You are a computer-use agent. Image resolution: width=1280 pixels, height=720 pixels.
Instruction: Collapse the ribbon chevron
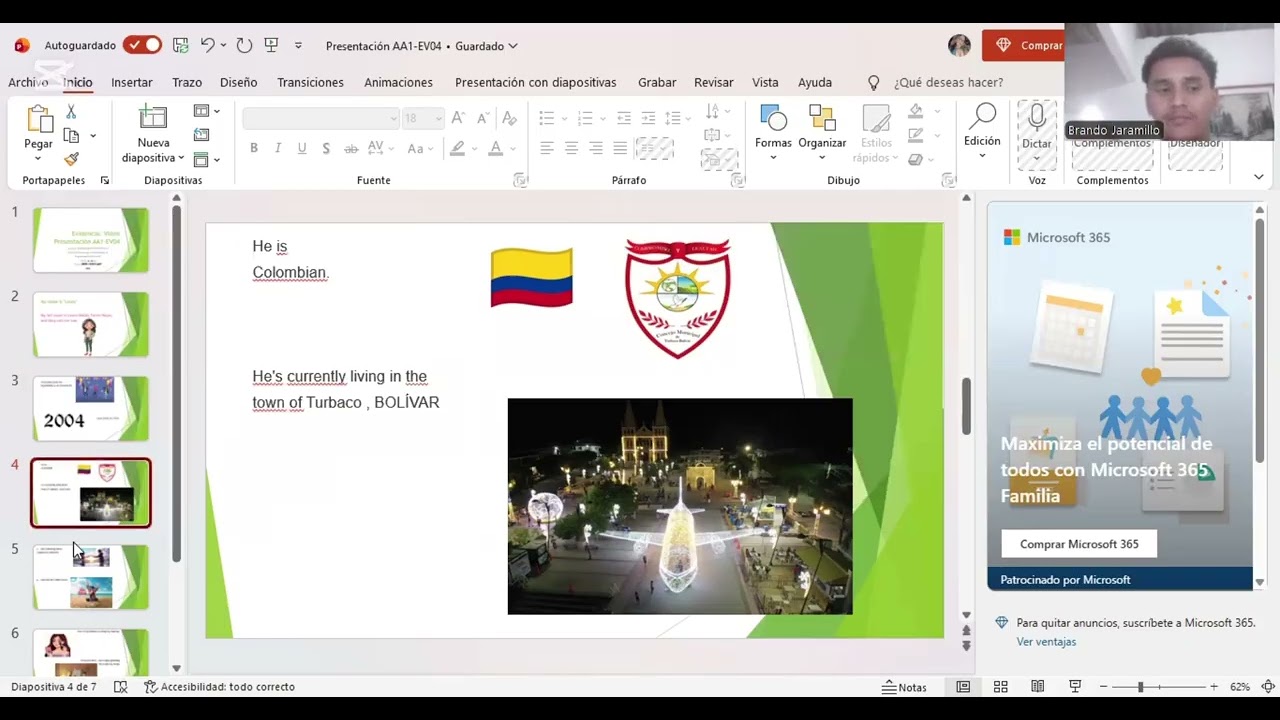[x=1259, y=177]
